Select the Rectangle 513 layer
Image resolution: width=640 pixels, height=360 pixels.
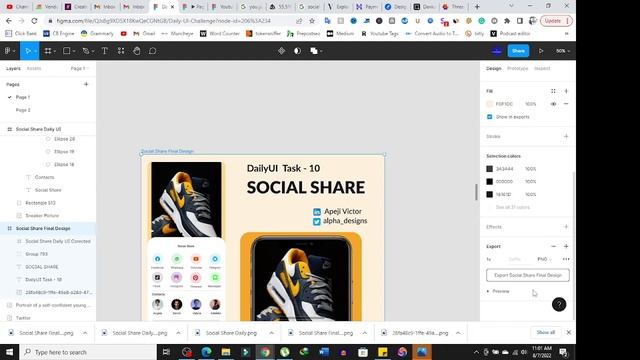[x=40, y=203]
